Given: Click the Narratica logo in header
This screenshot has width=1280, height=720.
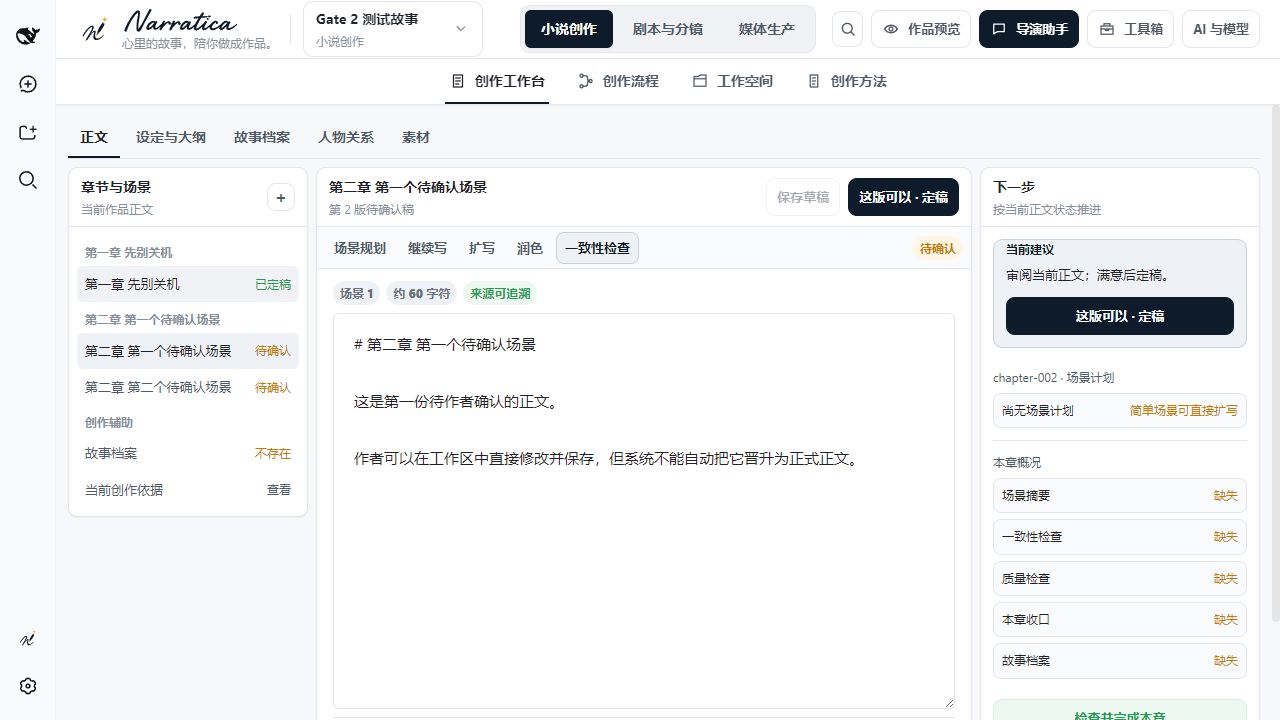Looking at the screenshot, I should [179, 29].
